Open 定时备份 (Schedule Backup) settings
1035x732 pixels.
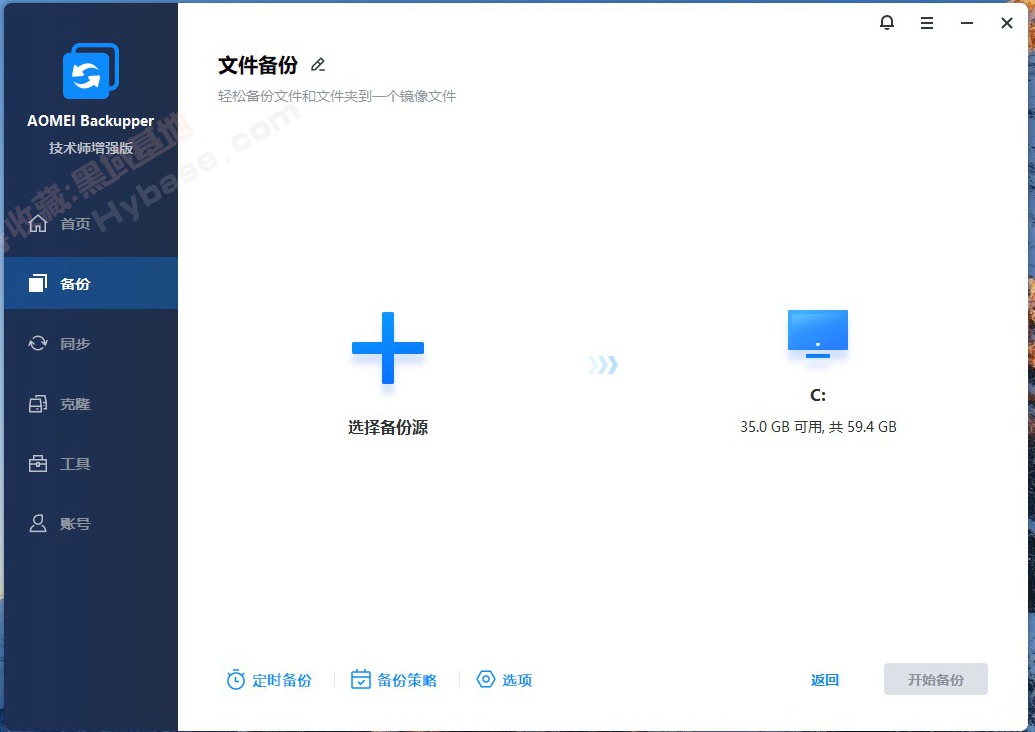270,679
